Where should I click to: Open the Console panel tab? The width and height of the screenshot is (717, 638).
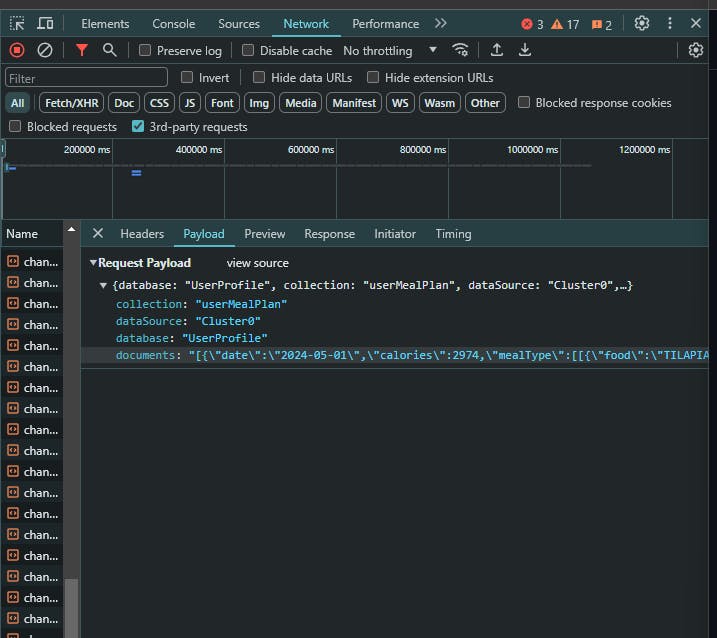point(173,24)
